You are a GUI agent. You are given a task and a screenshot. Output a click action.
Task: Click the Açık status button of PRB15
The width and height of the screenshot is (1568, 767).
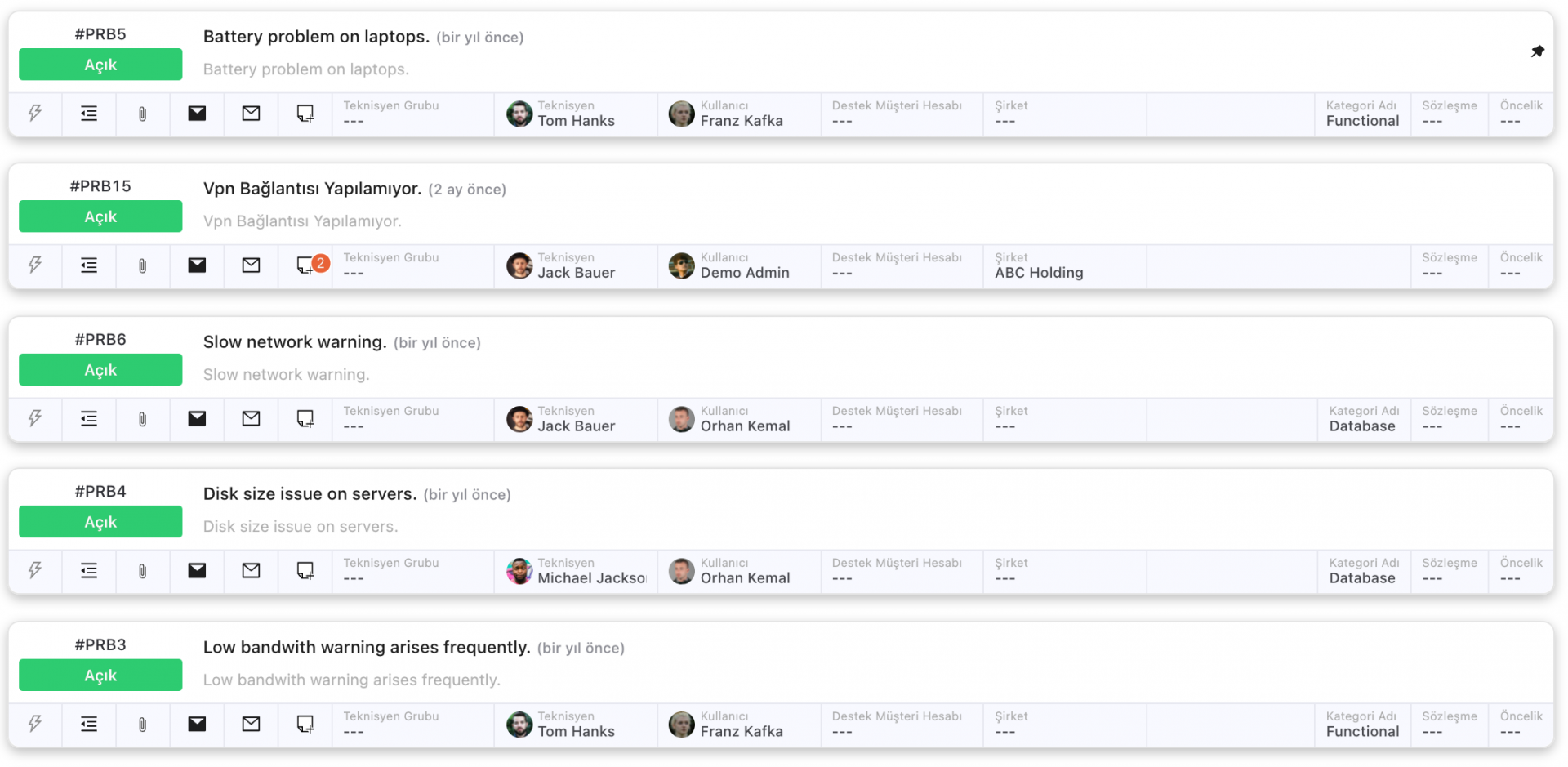[100, 216]
